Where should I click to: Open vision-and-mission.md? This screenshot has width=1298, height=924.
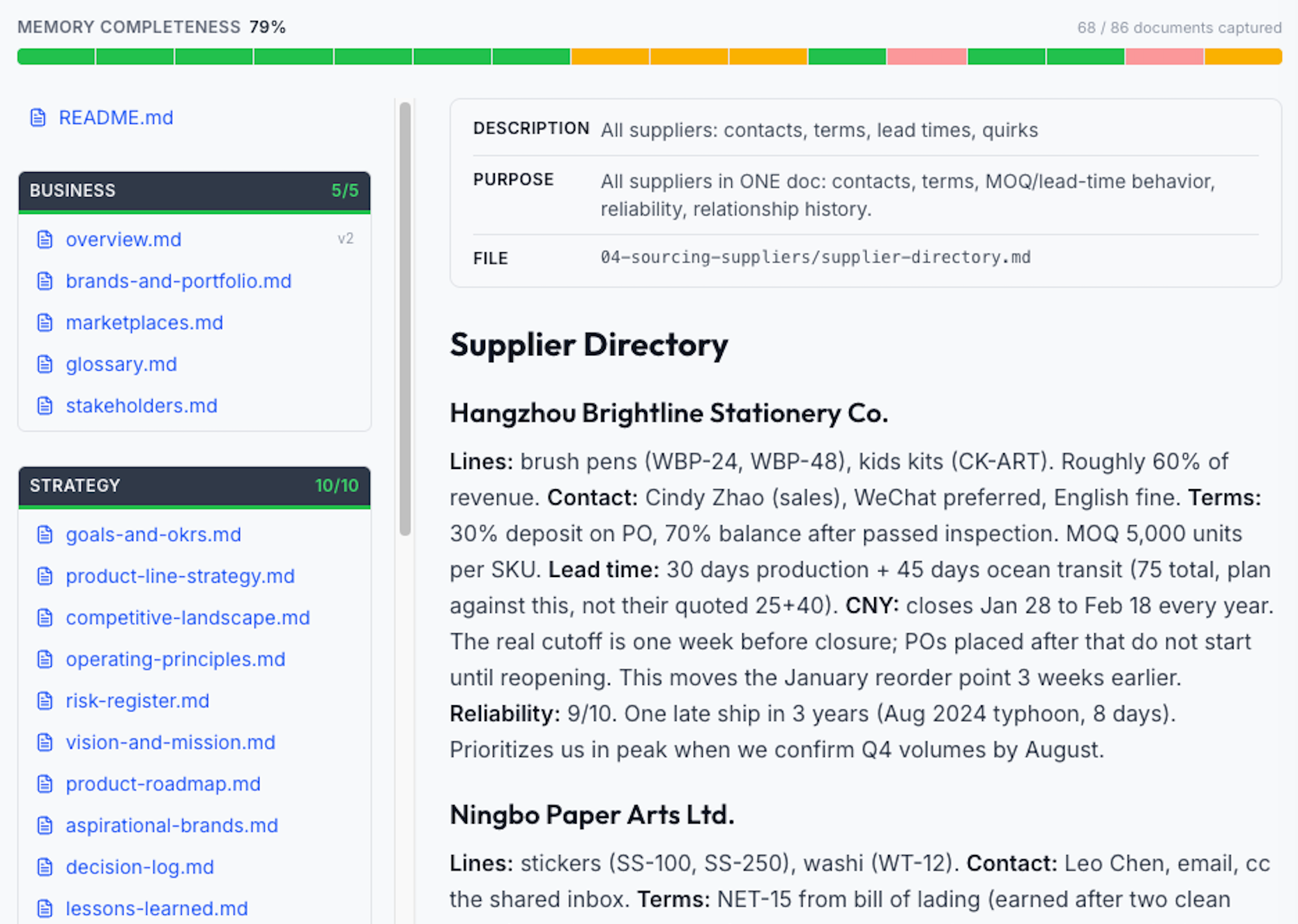pos(170,743)
